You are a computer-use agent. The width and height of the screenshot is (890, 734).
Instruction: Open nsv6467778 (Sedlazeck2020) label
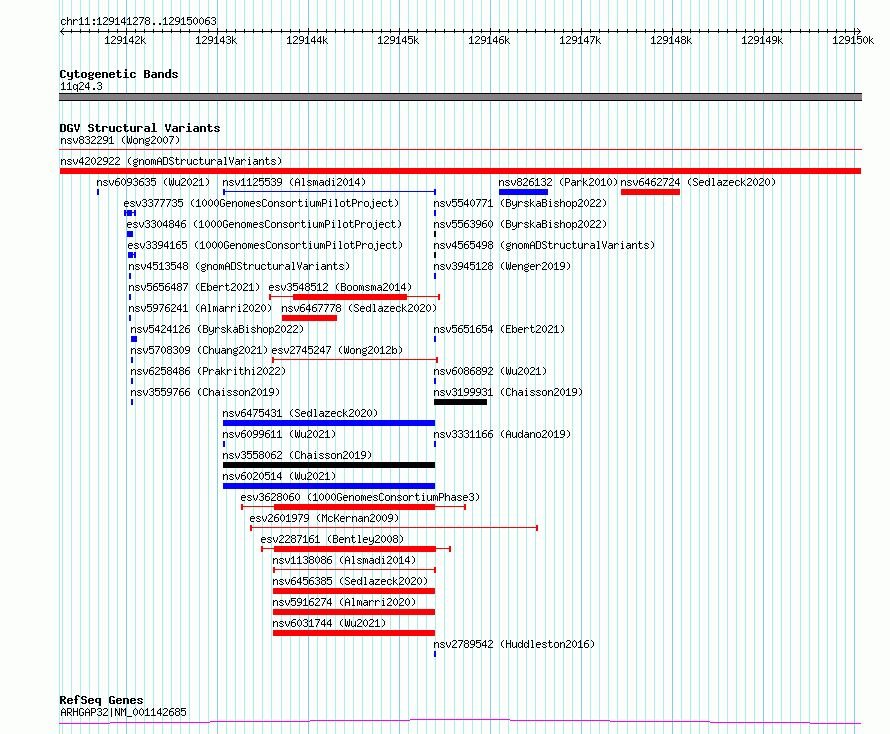pos(359,308)
